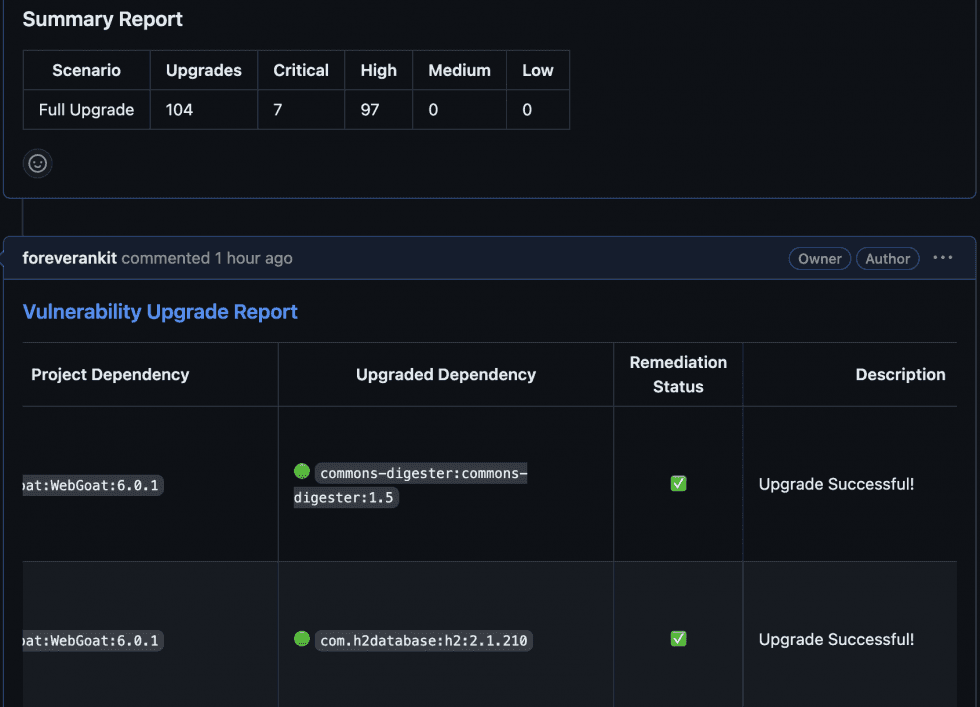Click the green dot beside commons-digester dependency
The height and width of the screenshot is (707, 980).
(x=301, y=472)
